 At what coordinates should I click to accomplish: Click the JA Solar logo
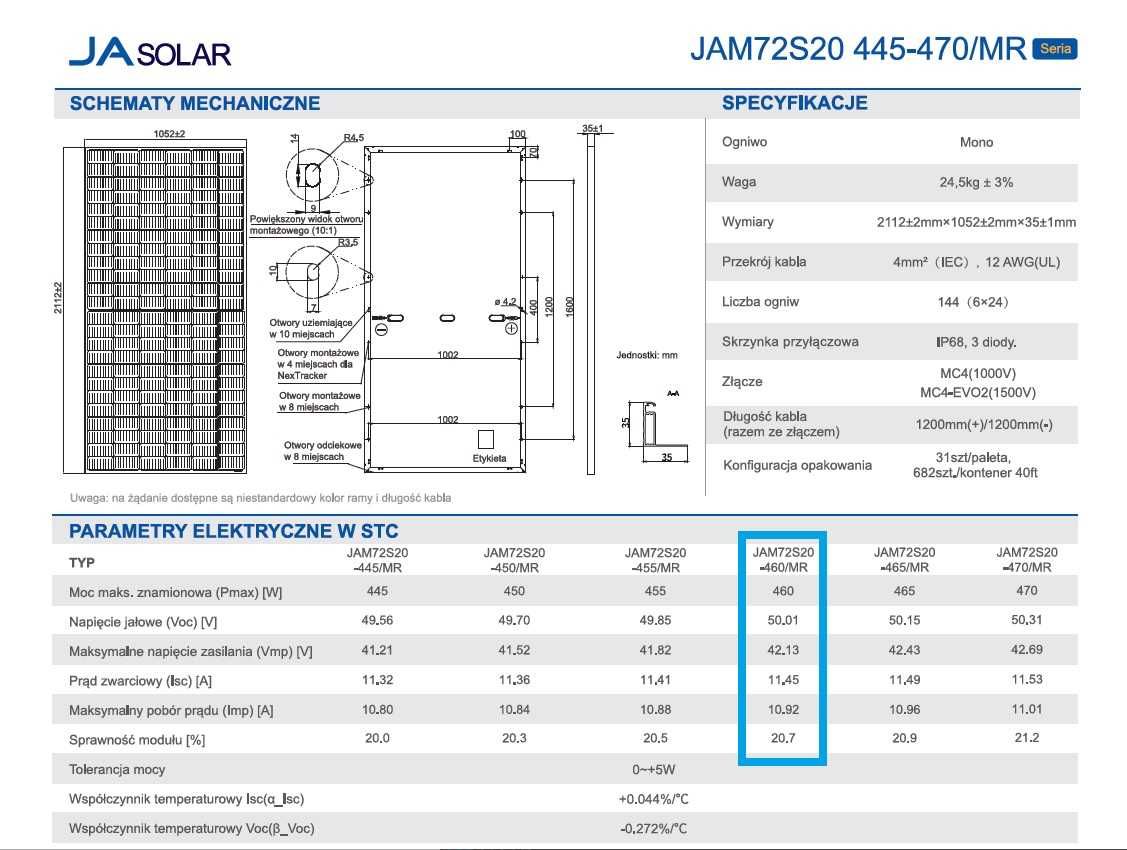150,52
